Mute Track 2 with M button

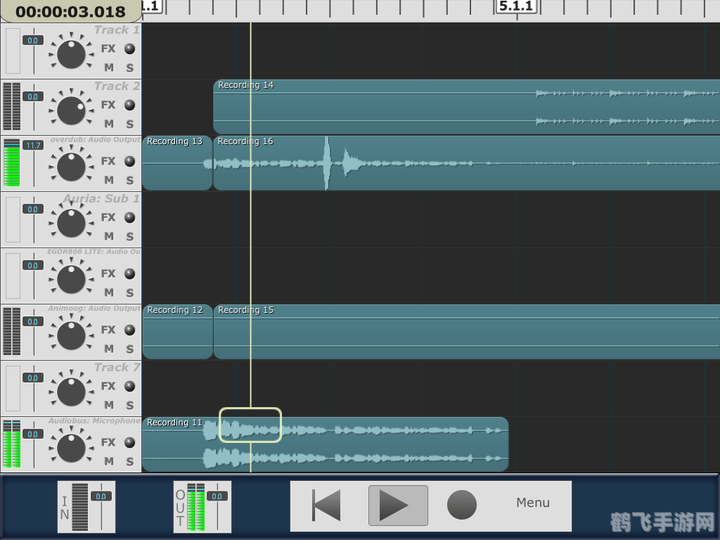tap(109, 124)
